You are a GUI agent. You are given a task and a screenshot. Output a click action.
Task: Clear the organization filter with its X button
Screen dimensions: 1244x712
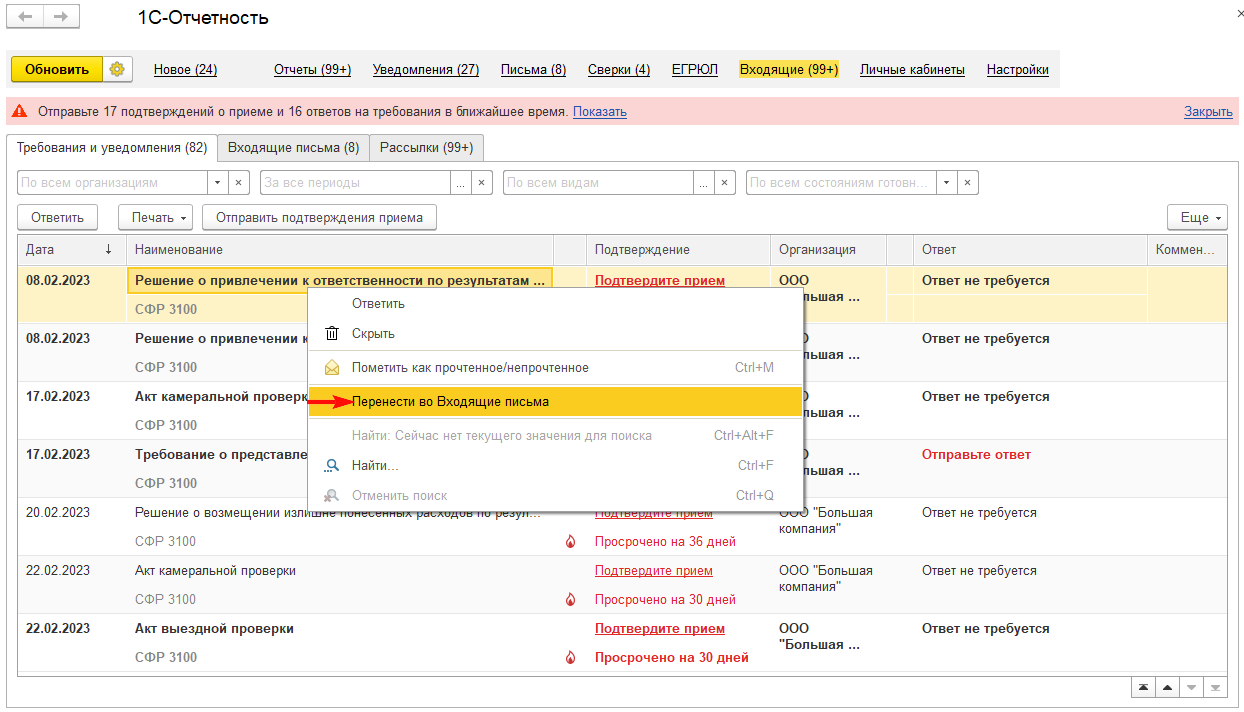coord(239,183)
